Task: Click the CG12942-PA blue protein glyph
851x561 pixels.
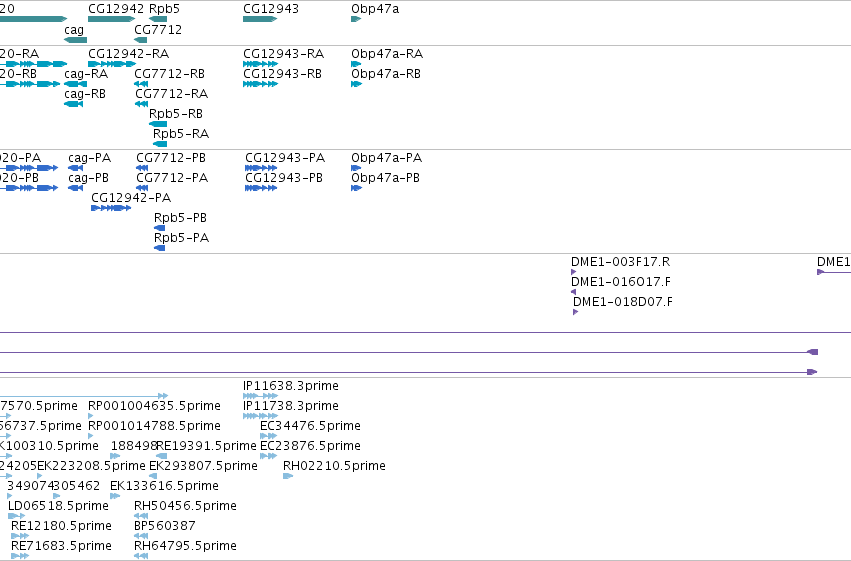Action: coord(111,208)
